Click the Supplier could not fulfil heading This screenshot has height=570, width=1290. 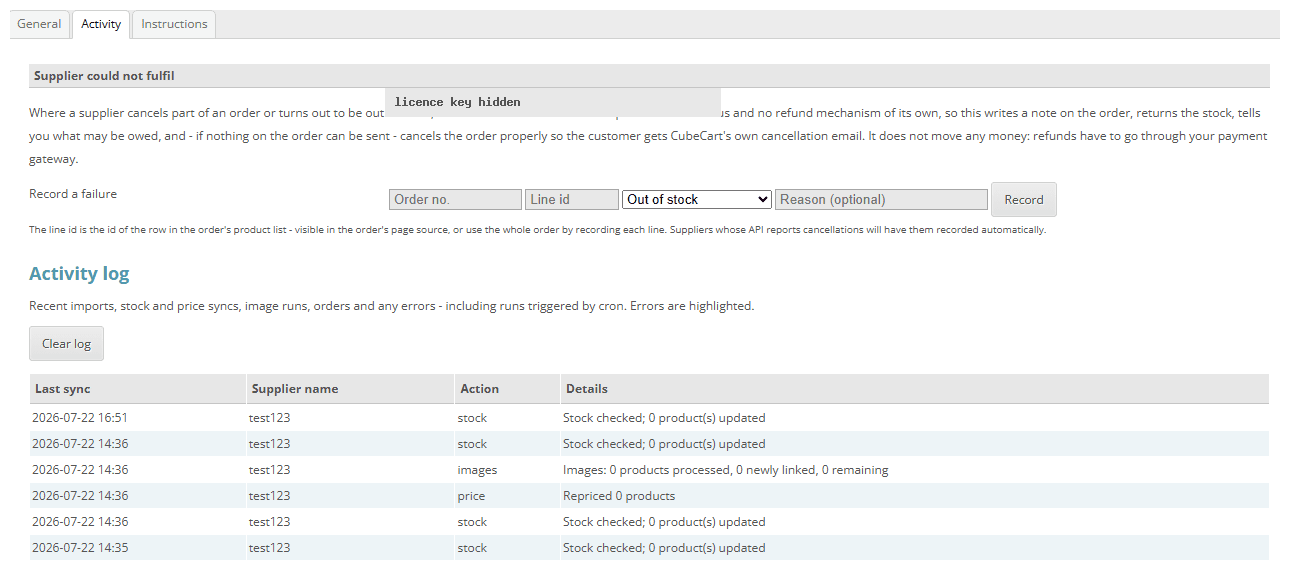point(104,76)
